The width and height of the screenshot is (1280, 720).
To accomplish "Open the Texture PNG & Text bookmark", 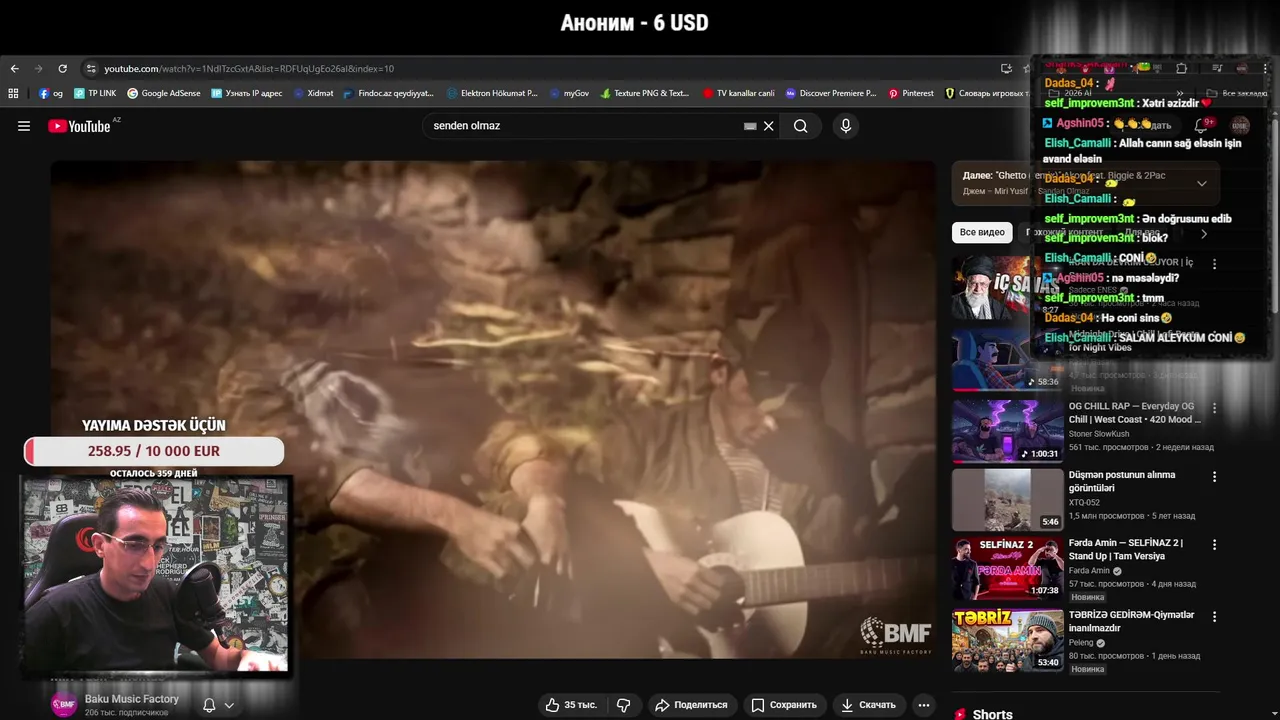I will coord(645,93).
